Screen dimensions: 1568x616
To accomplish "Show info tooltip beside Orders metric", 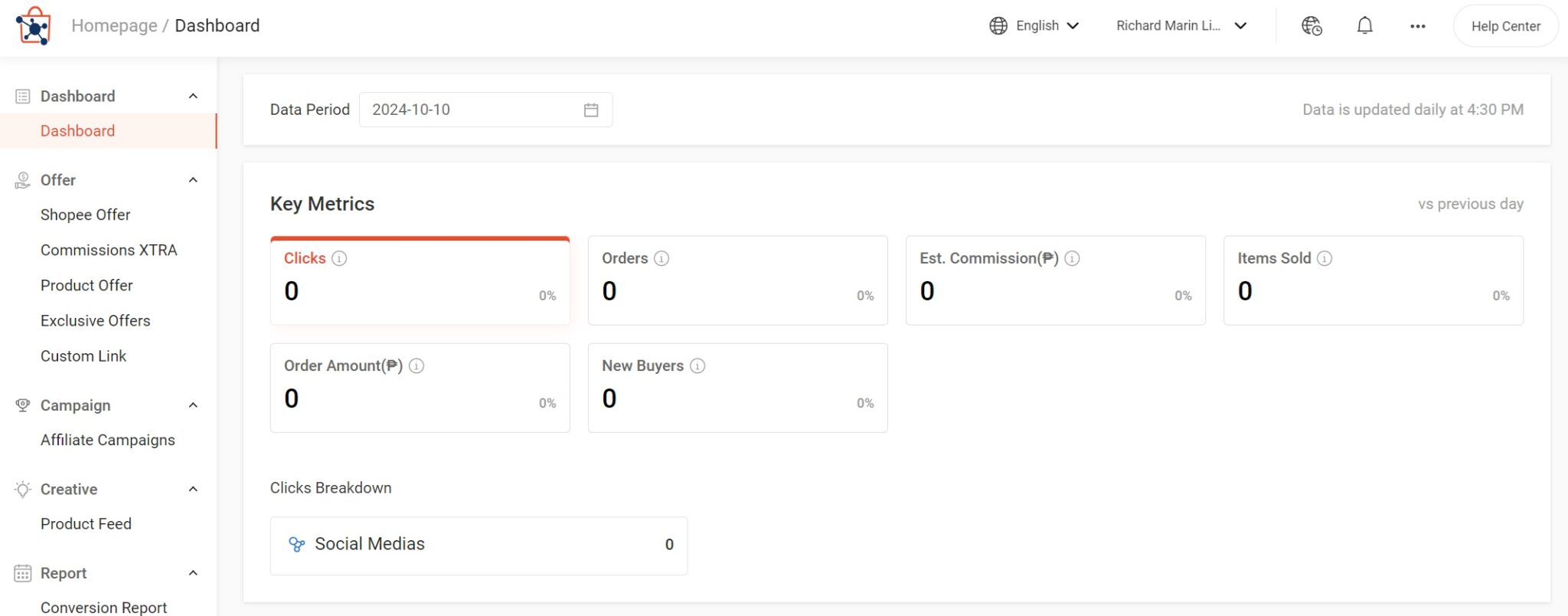I will (661, 259).
